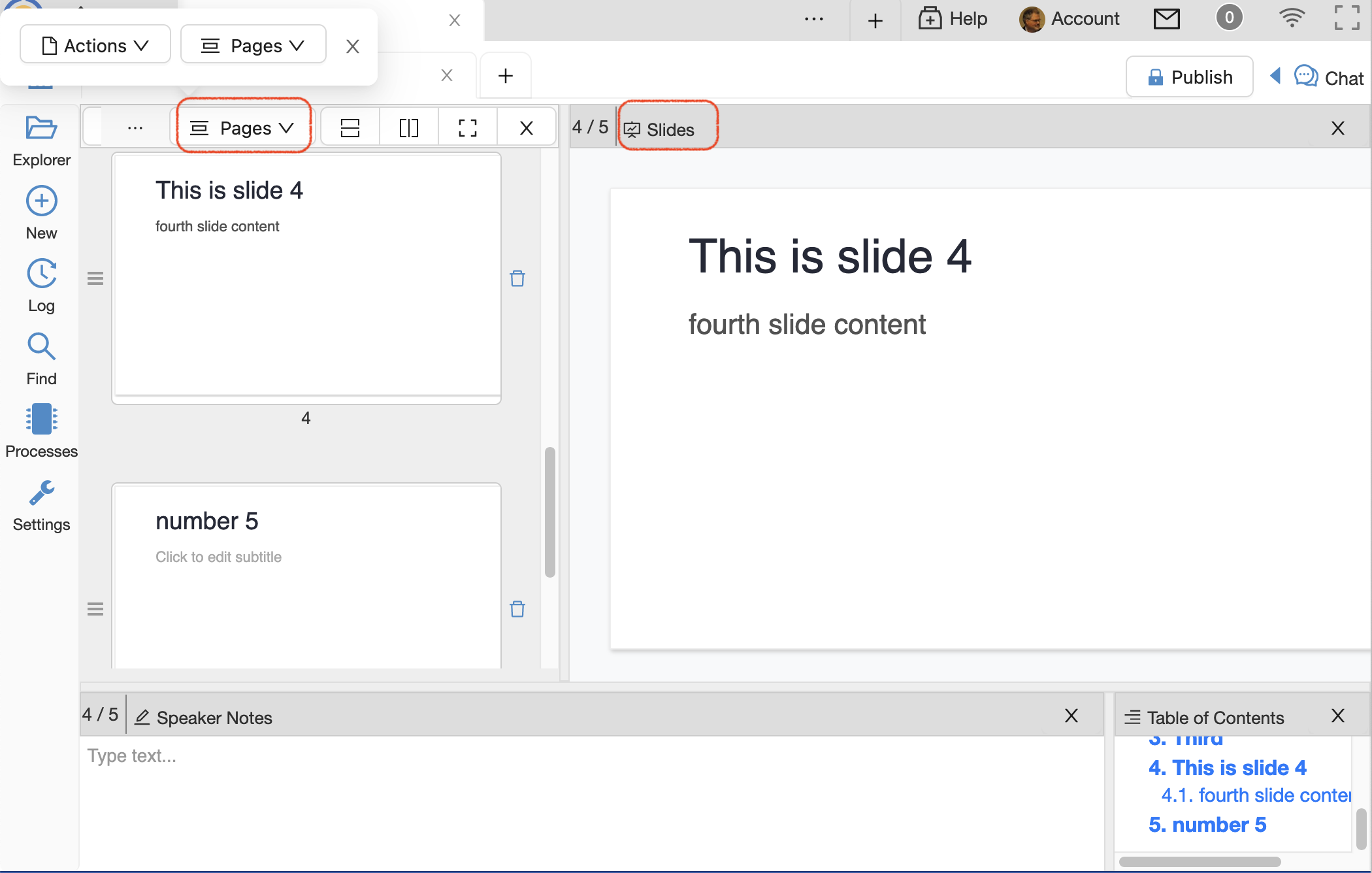Screen dimensions: 1372x873
Task: Open the Explorer sidebar icon
Action: click(41, 129)
